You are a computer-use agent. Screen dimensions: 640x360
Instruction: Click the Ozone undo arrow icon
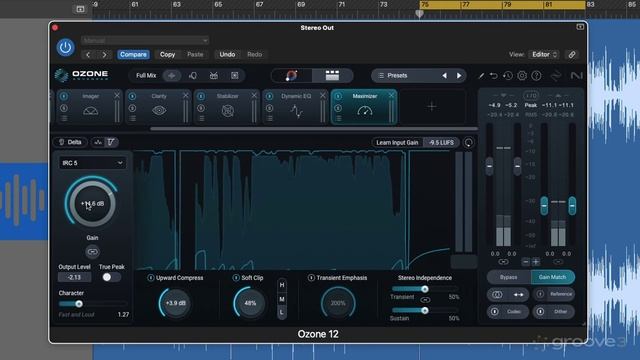[x=494, y=76]
